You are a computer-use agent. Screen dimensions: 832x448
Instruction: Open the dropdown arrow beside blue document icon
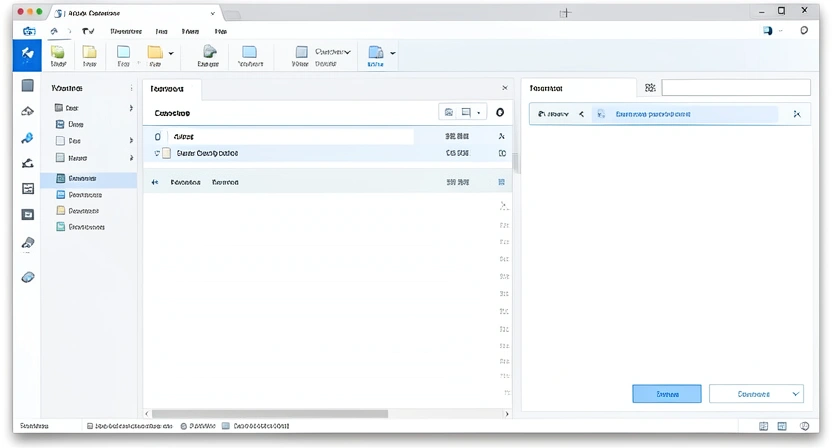point(393,53)
